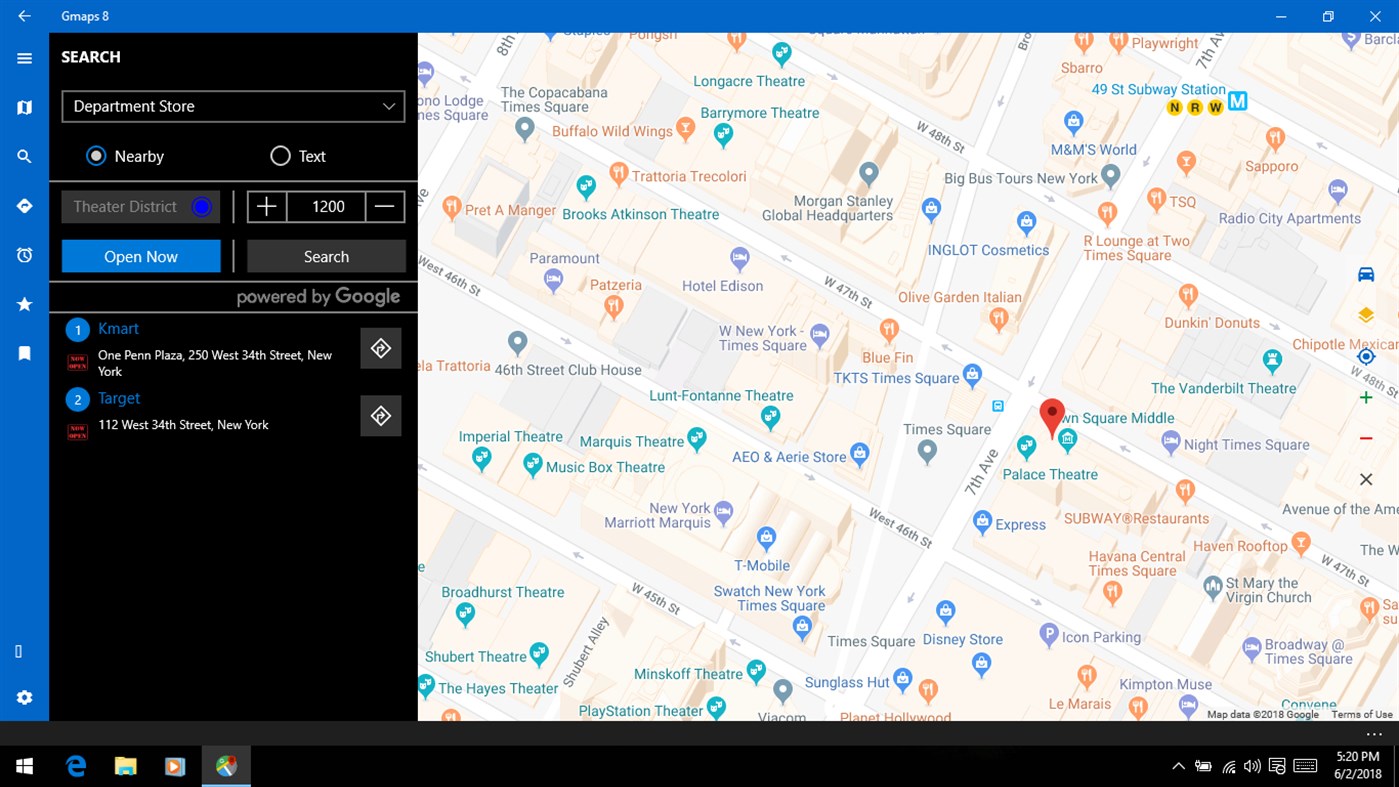The height and width of the screenshot is (787, 1399).
Task: Open the alarm/reminders sidebar icon
Action: pos(23,255)
